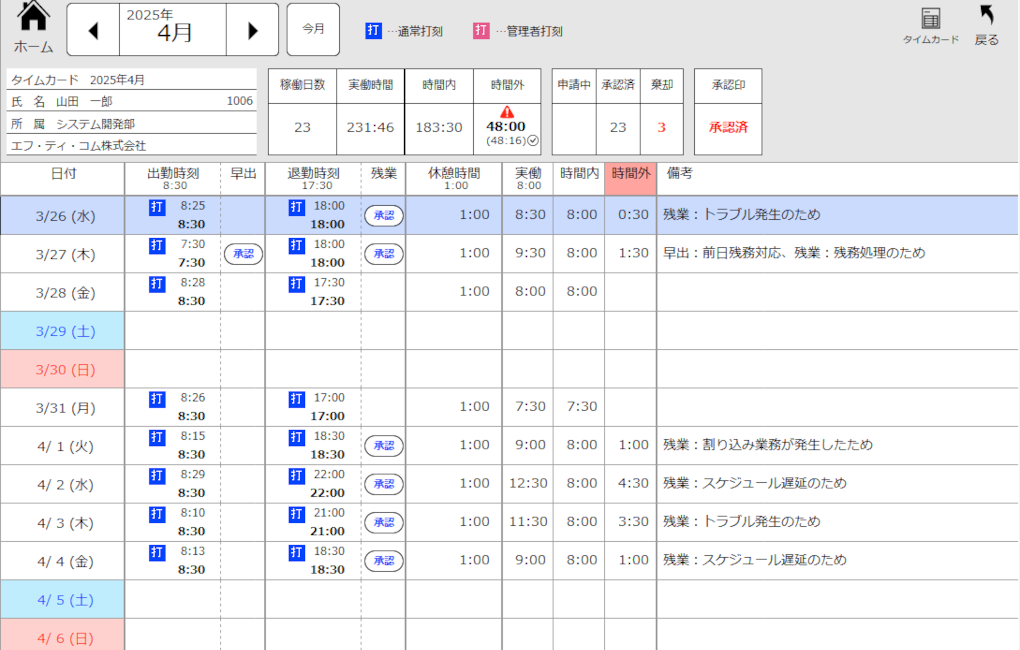Open the overtime approval badge for 4/1
Screen dimensions: 1020x650
tap(384, 446)
